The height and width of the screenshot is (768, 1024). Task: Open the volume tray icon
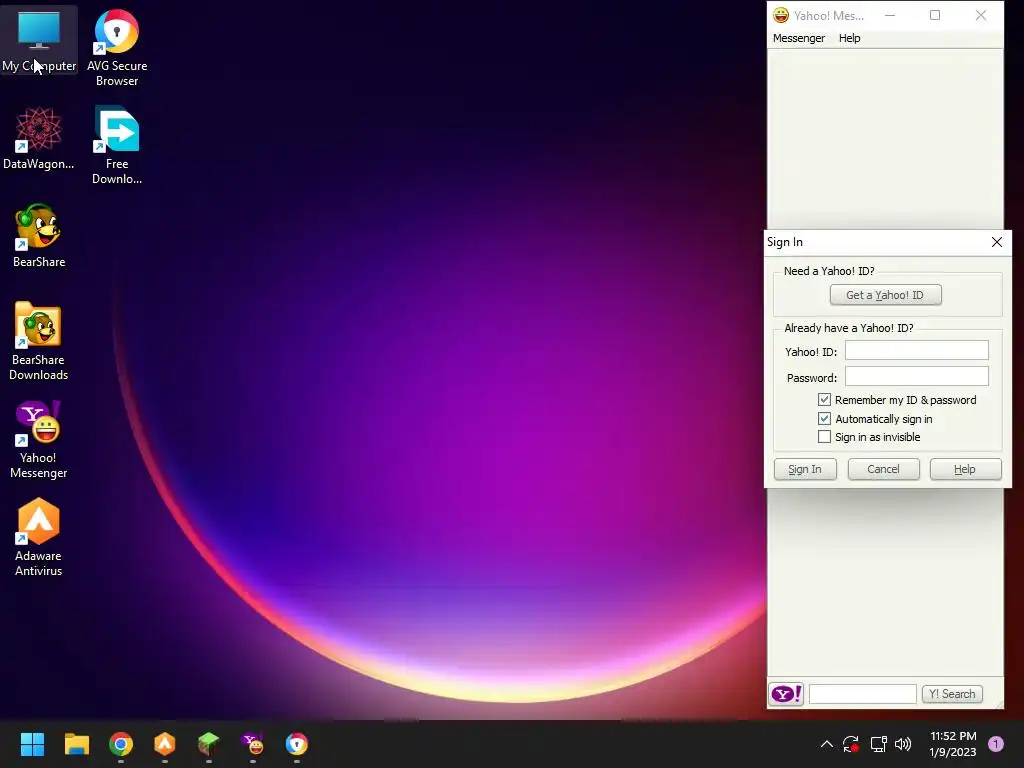[903, 744]
